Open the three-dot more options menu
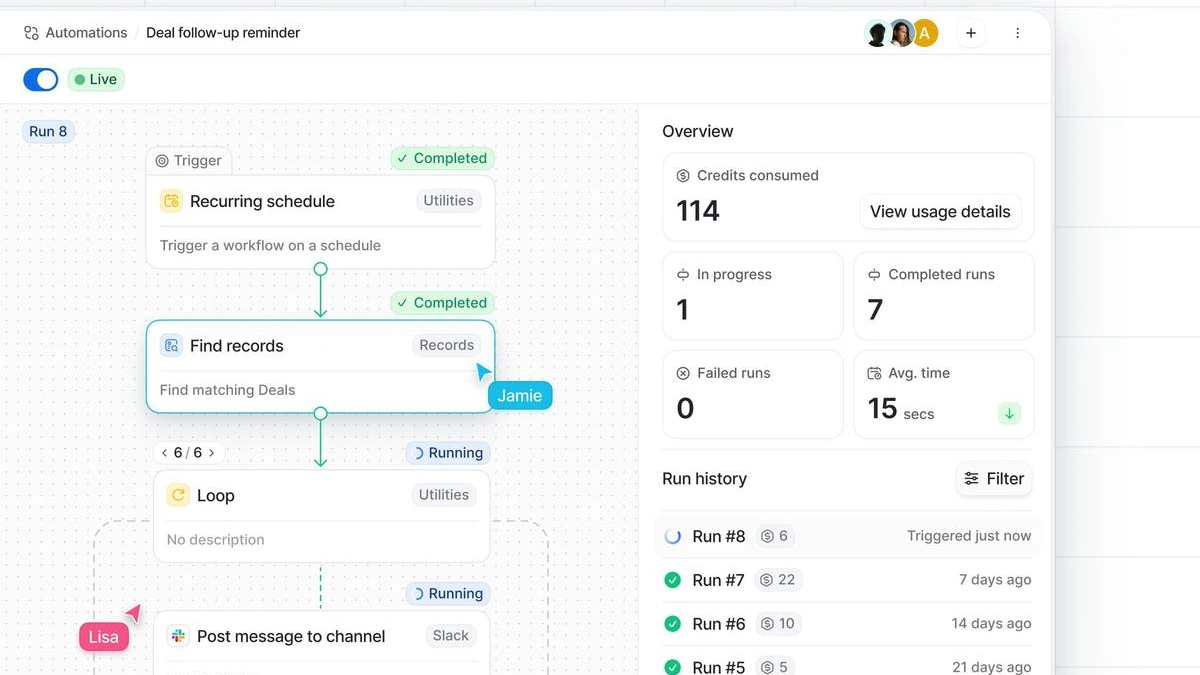This screenshot has height=675, width=1200. pyautogui.click(x=1017, y=33)
